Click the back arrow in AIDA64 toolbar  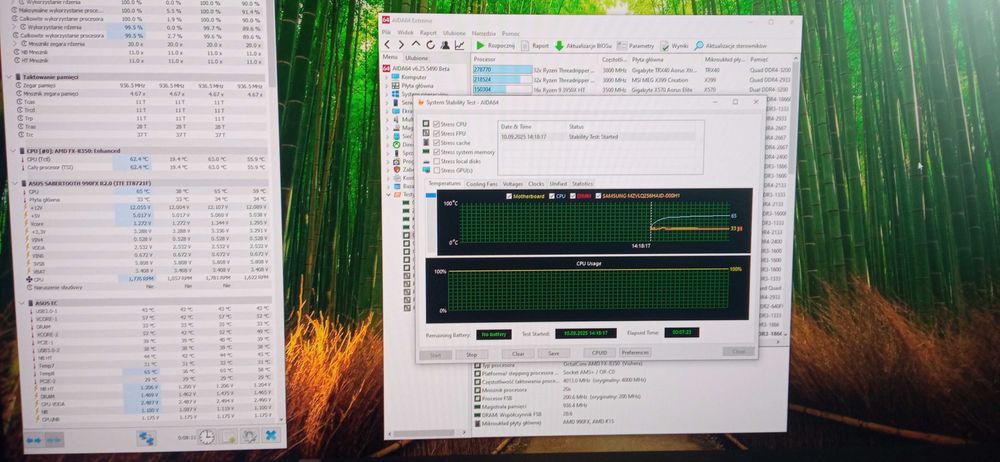pyautogui.click(x=386, y=45)
